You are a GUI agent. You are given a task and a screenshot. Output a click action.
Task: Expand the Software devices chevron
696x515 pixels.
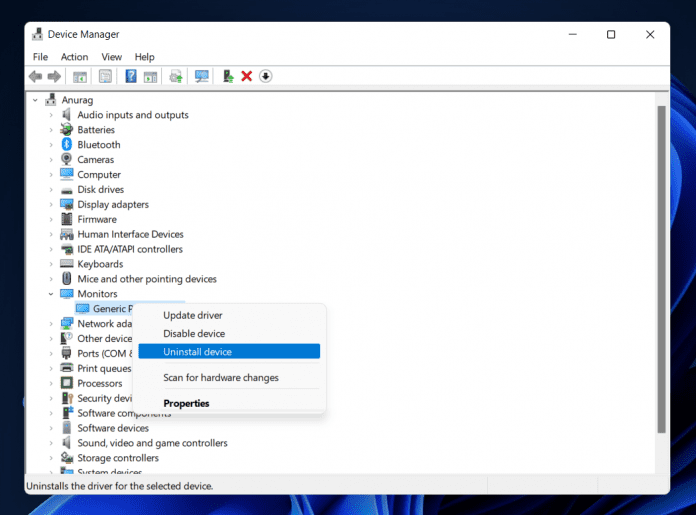[x=51, y=428]
